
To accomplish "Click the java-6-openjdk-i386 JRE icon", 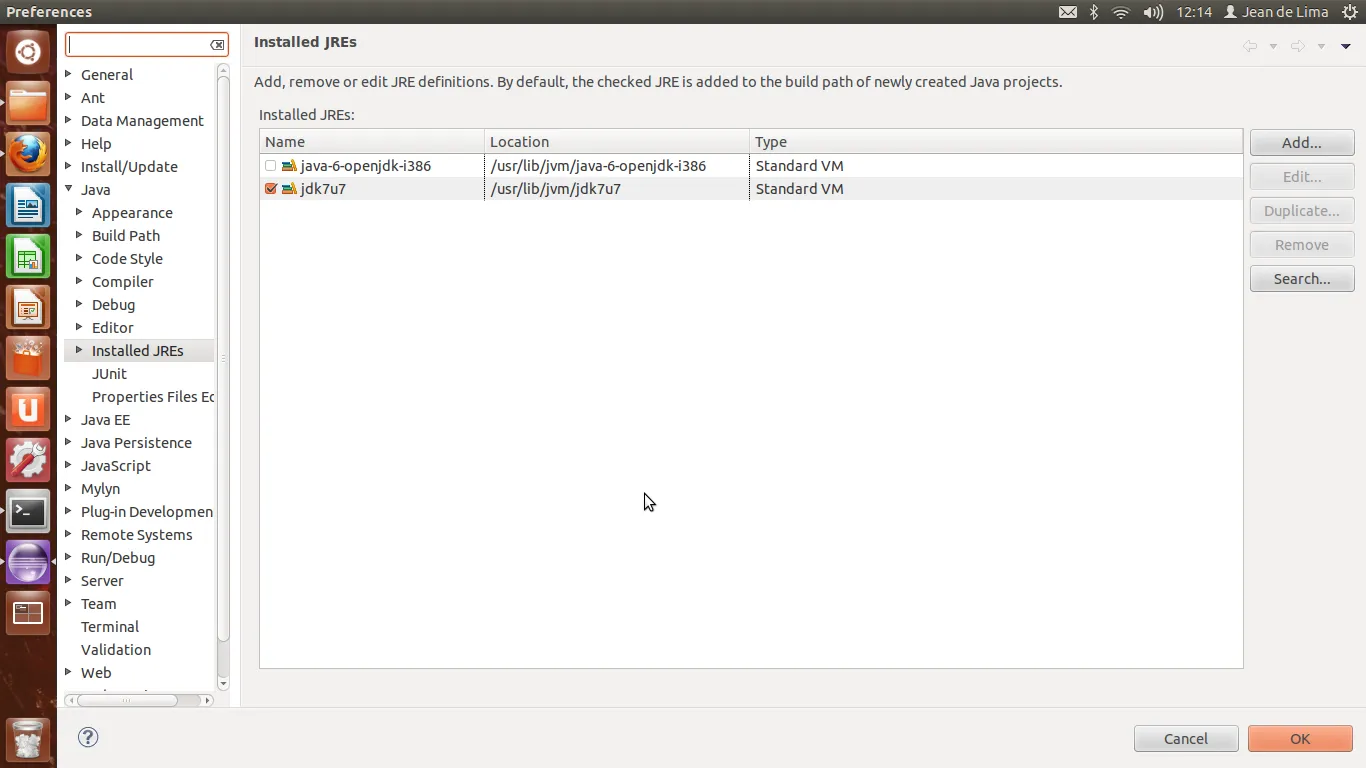I will tap(289, 166).
